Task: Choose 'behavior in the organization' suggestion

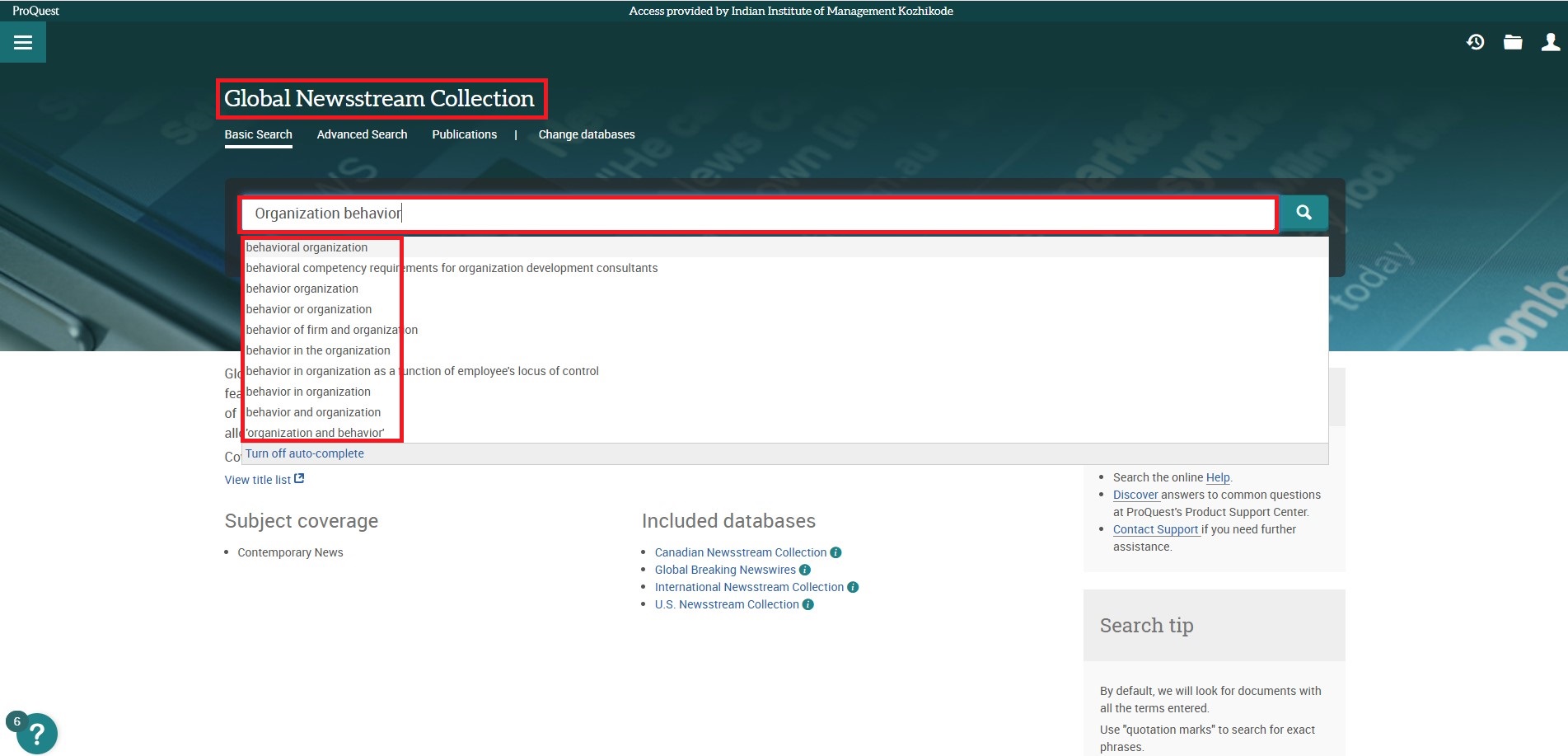Action: 318,350
